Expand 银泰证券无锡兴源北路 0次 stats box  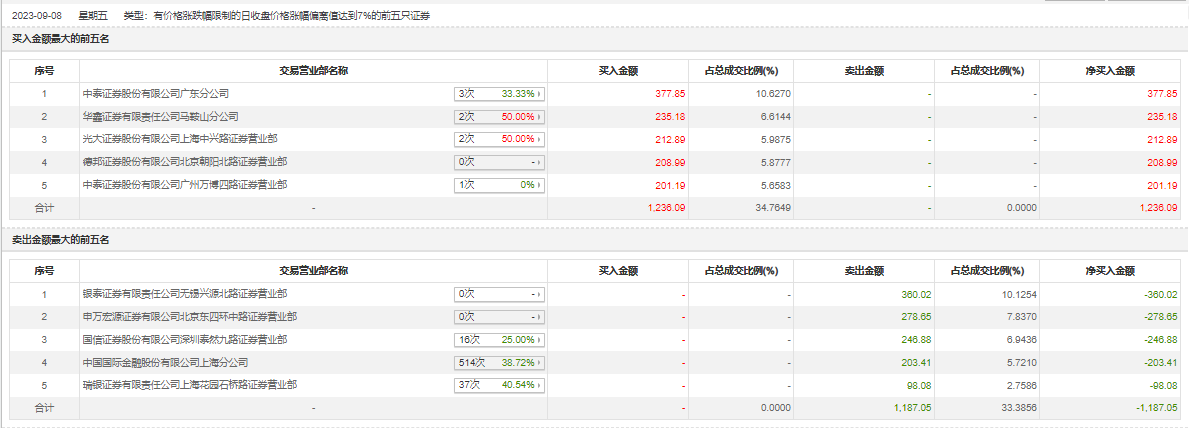click(x=500, y=294)
